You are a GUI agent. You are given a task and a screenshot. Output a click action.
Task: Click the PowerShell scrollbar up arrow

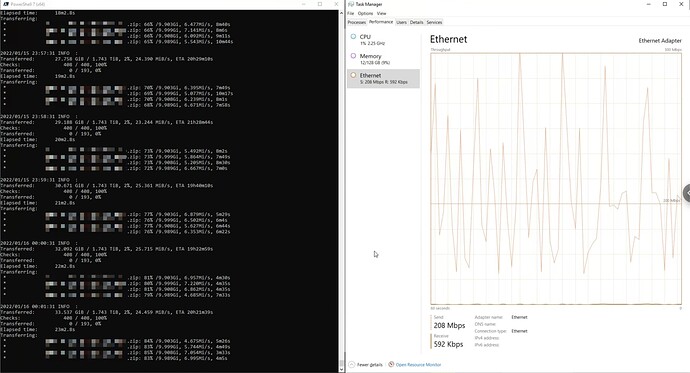tap(341, 13)
